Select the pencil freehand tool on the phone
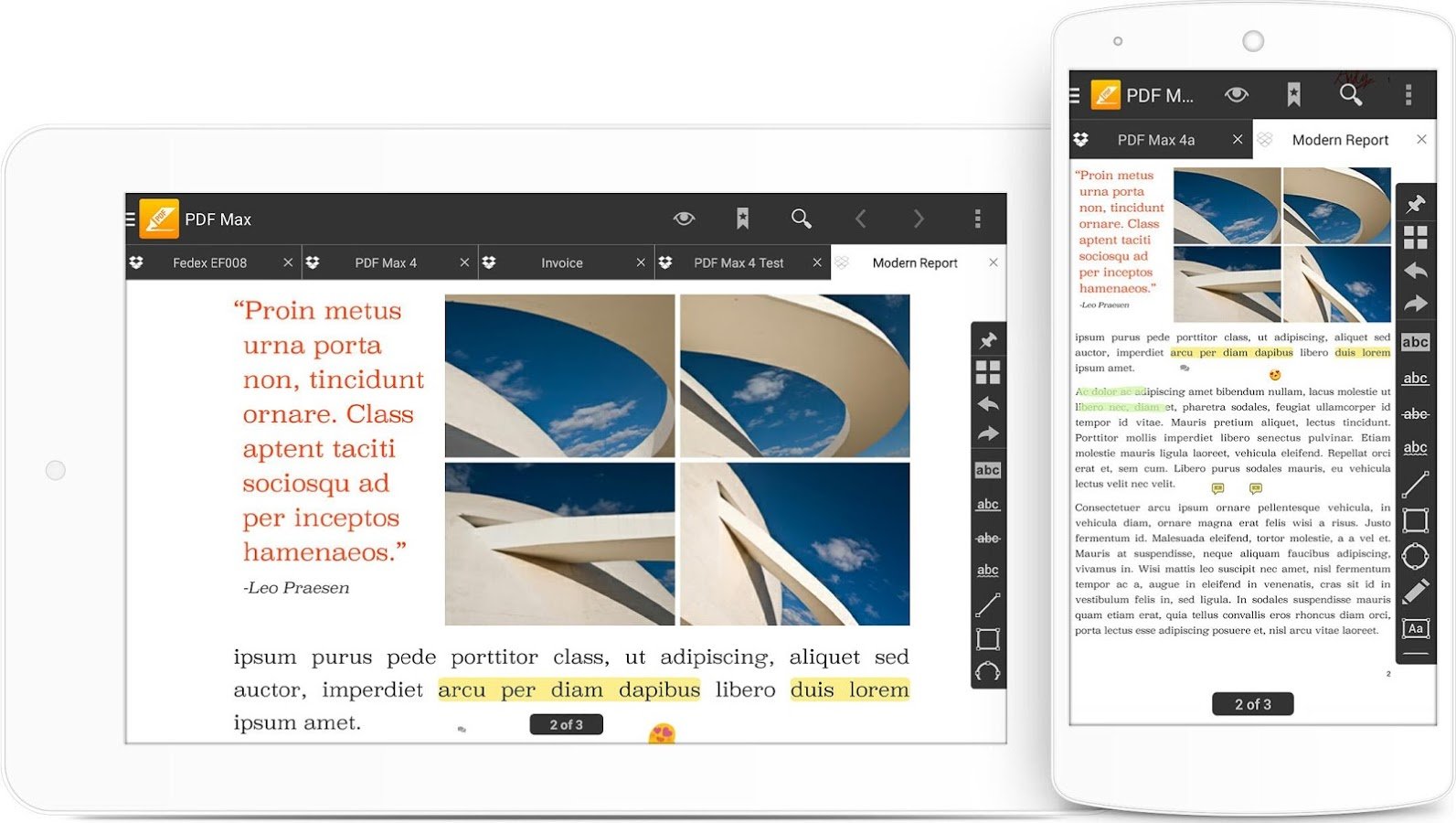The image size is (1456, 823). pyautogui.click(x=1415, y=592)
